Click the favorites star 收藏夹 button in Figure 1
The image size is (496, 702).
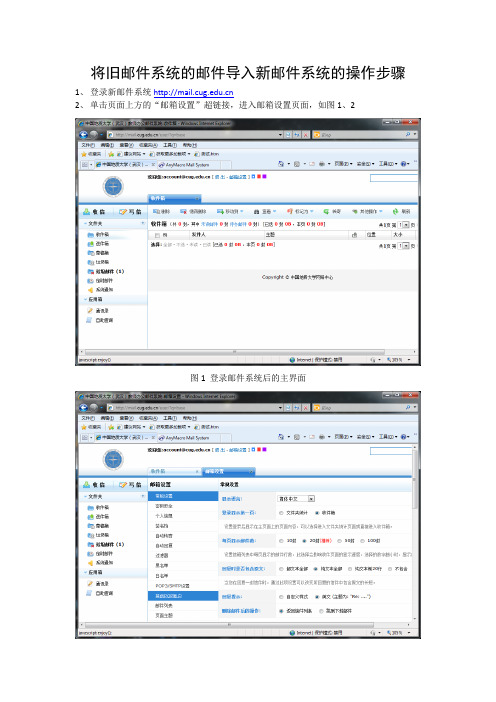point(91,154)
